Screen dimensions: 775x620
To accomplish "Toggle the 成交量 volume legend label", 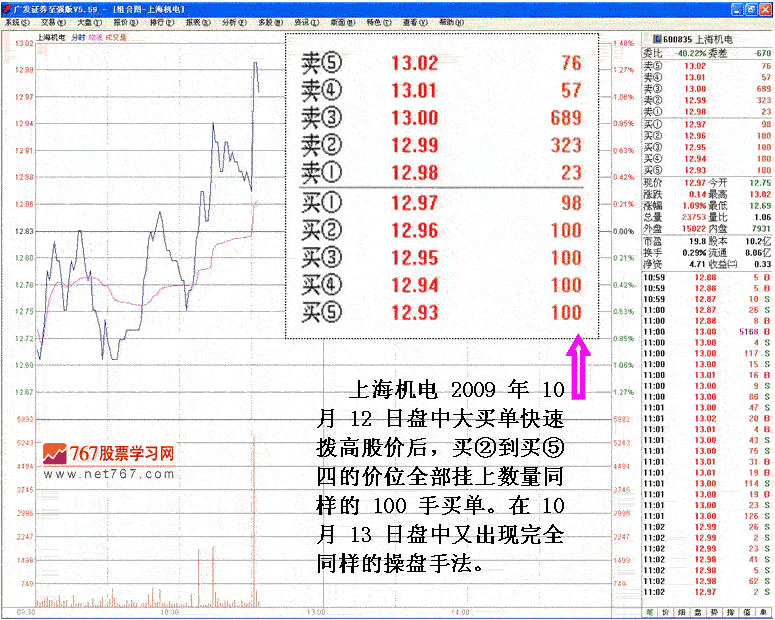I will pyautogui.click(x=116, y=36).
